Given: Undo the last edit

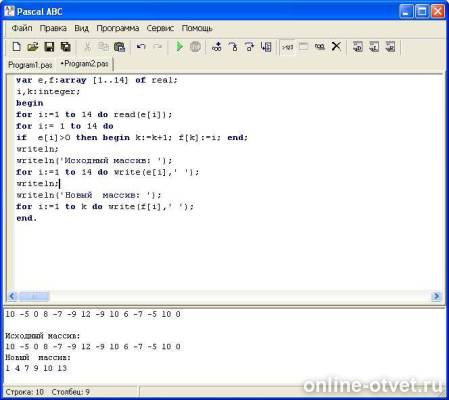Looking at the screenshot, I should tap(141, 47).
